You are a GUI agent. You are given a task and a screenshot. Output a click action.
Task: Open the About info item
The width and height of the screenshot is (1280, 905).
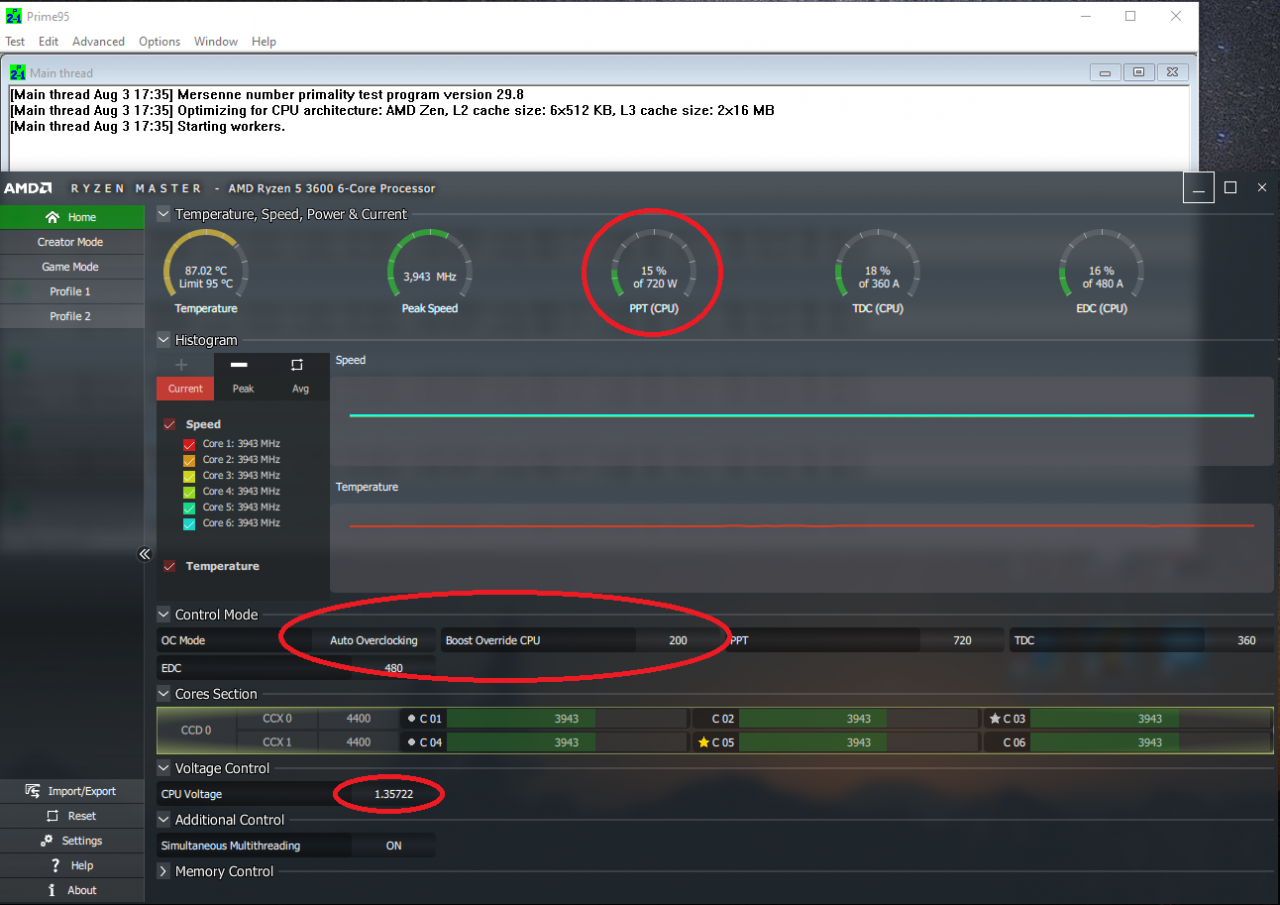click(x=52, y=890)
